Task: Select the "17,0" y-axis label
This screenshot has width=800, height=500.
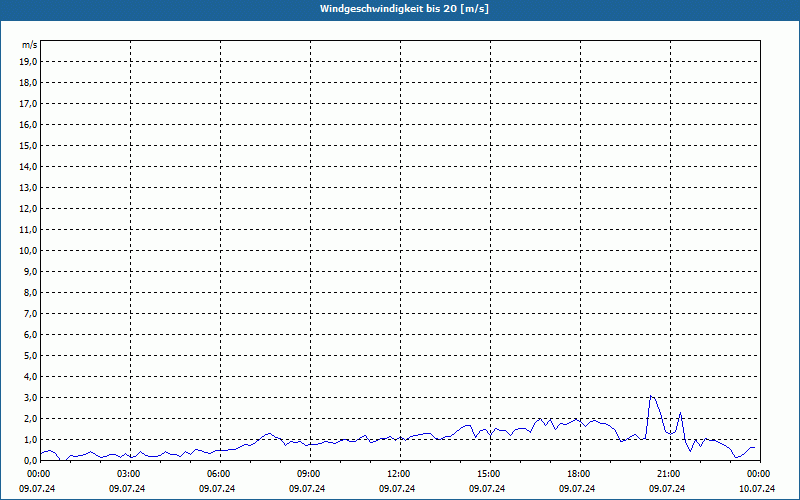Action: point(28,104)
